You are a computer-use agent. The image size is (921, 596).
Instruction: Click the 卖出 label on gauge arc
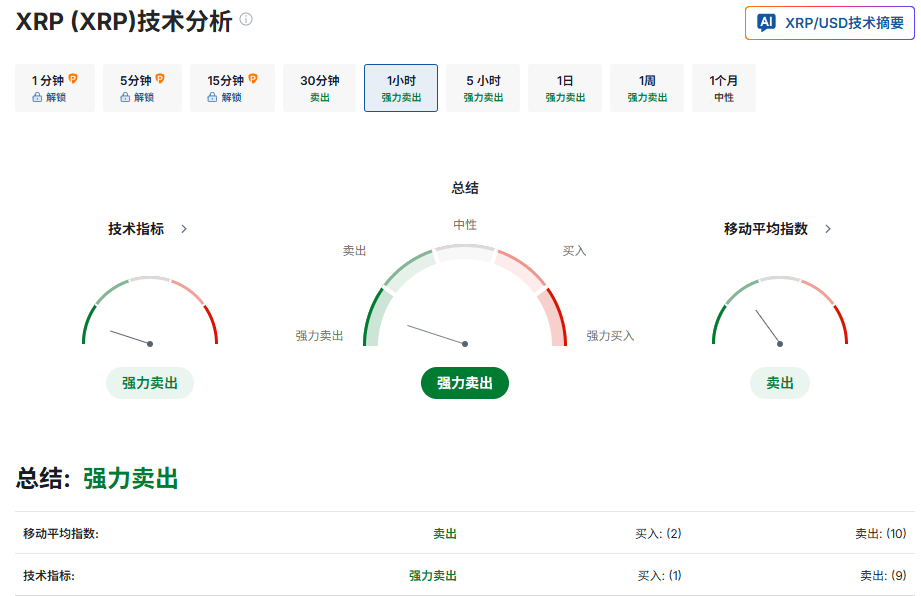click(354, 251)
